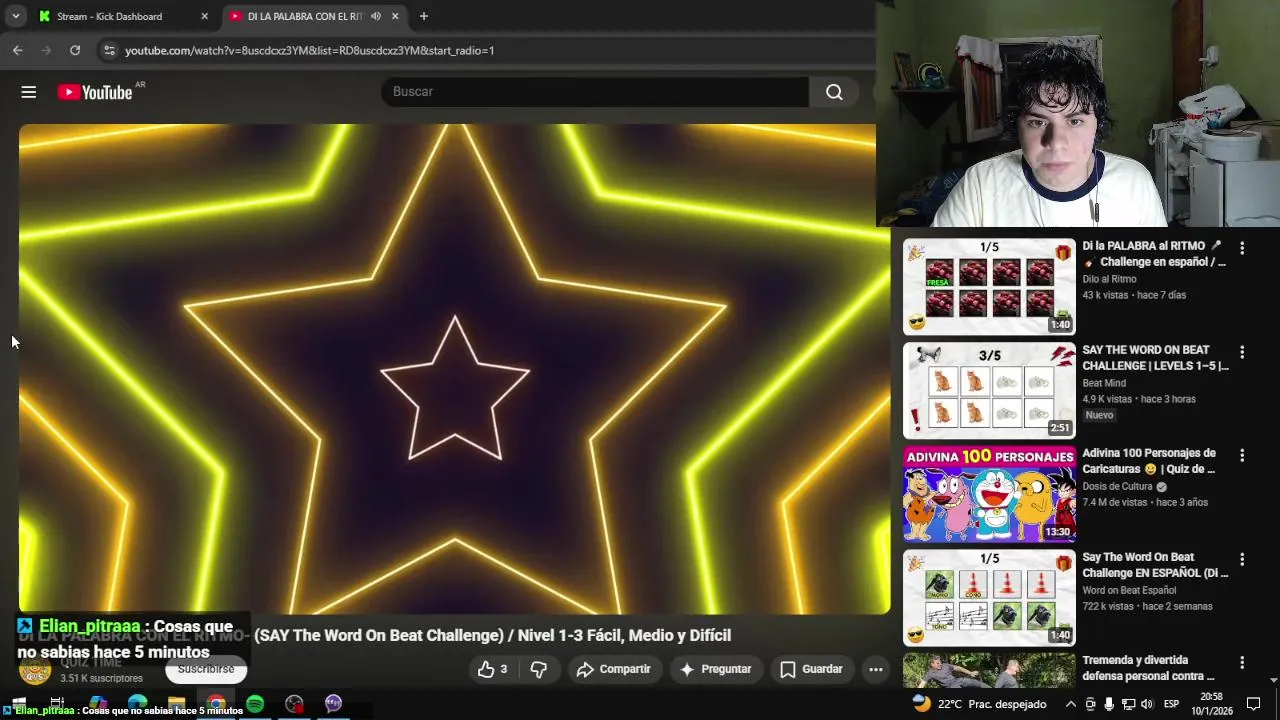Click the Meet Now tray icon
Image resolution: width=1280 pixels, height=720 pixels.
tap(1090, 704)
